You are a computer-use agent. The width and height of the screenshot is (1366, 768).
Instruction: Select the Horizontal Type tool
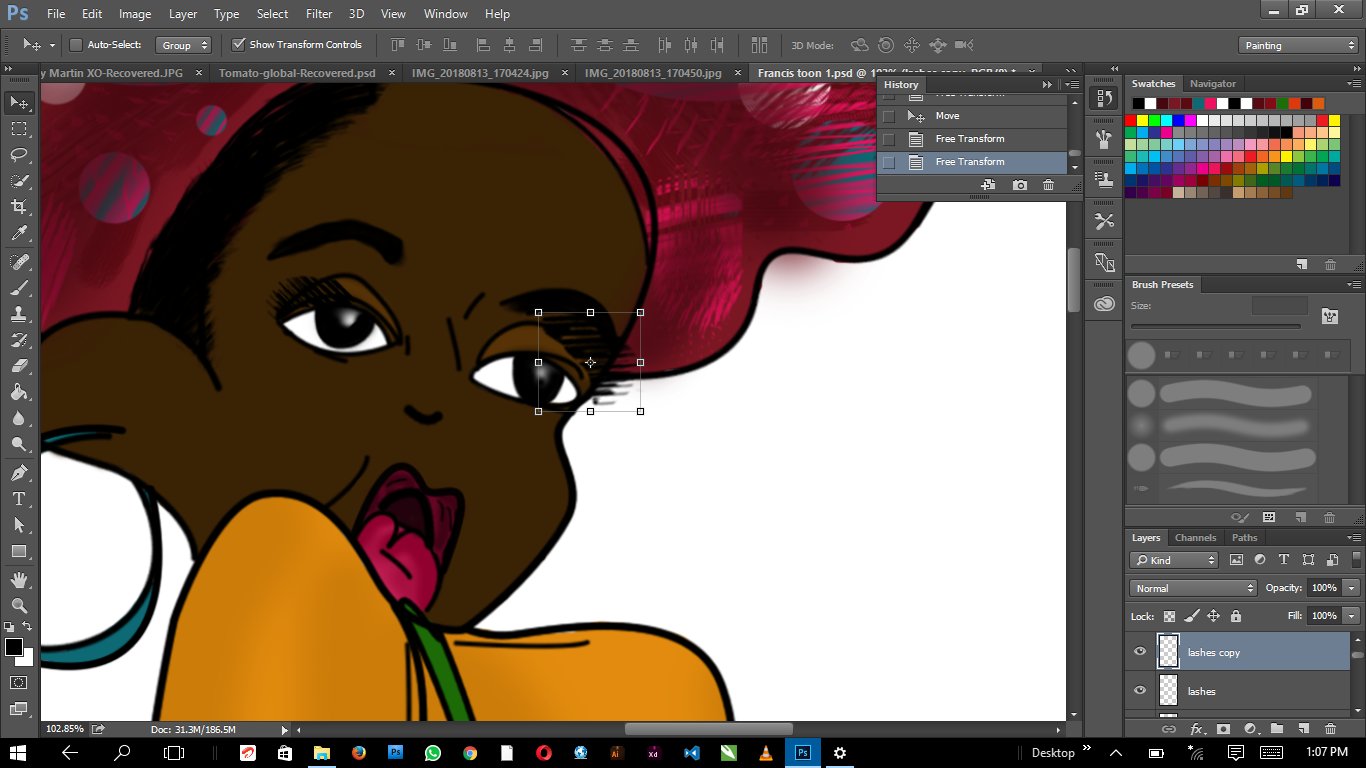[x=19, y=499]
